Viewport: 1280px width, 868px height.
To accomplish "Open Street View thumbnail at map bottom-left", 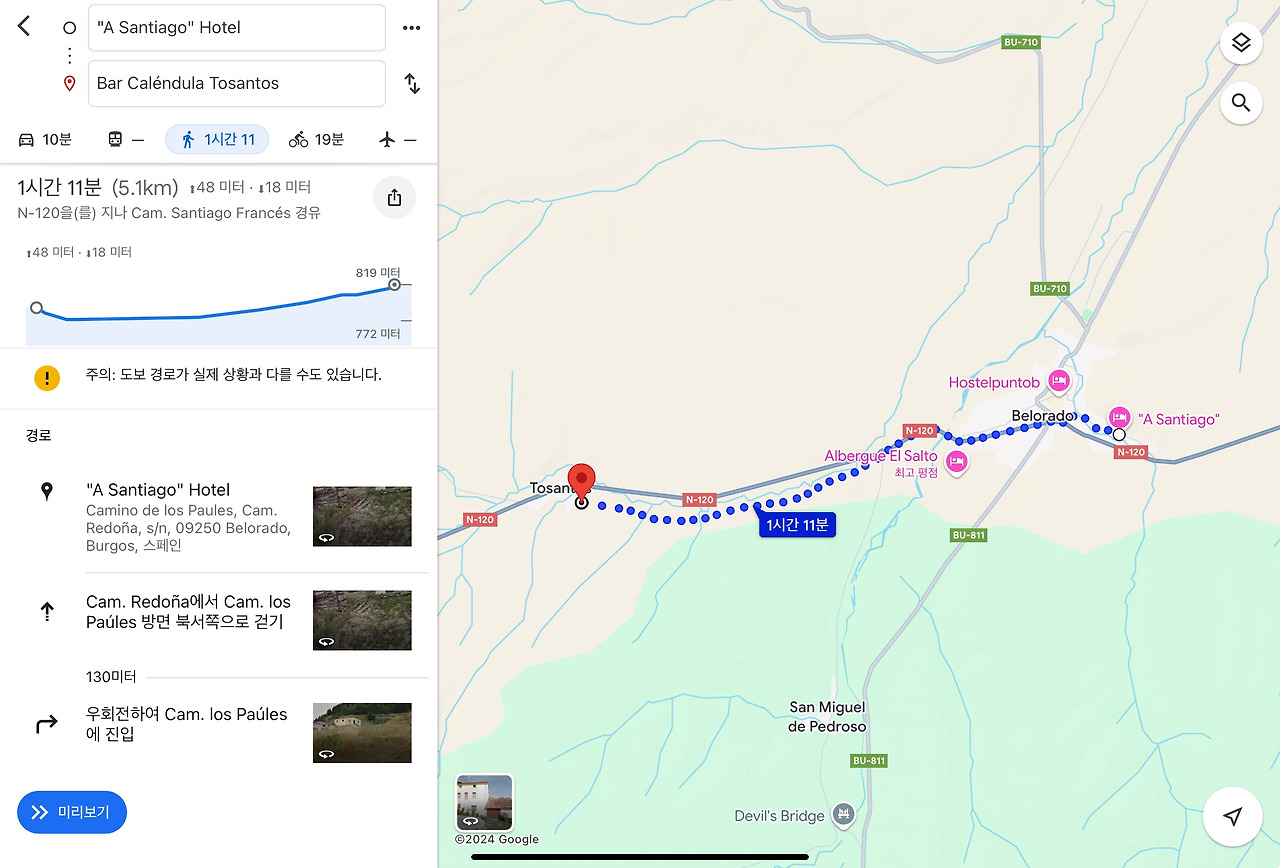I will point(485,802).
